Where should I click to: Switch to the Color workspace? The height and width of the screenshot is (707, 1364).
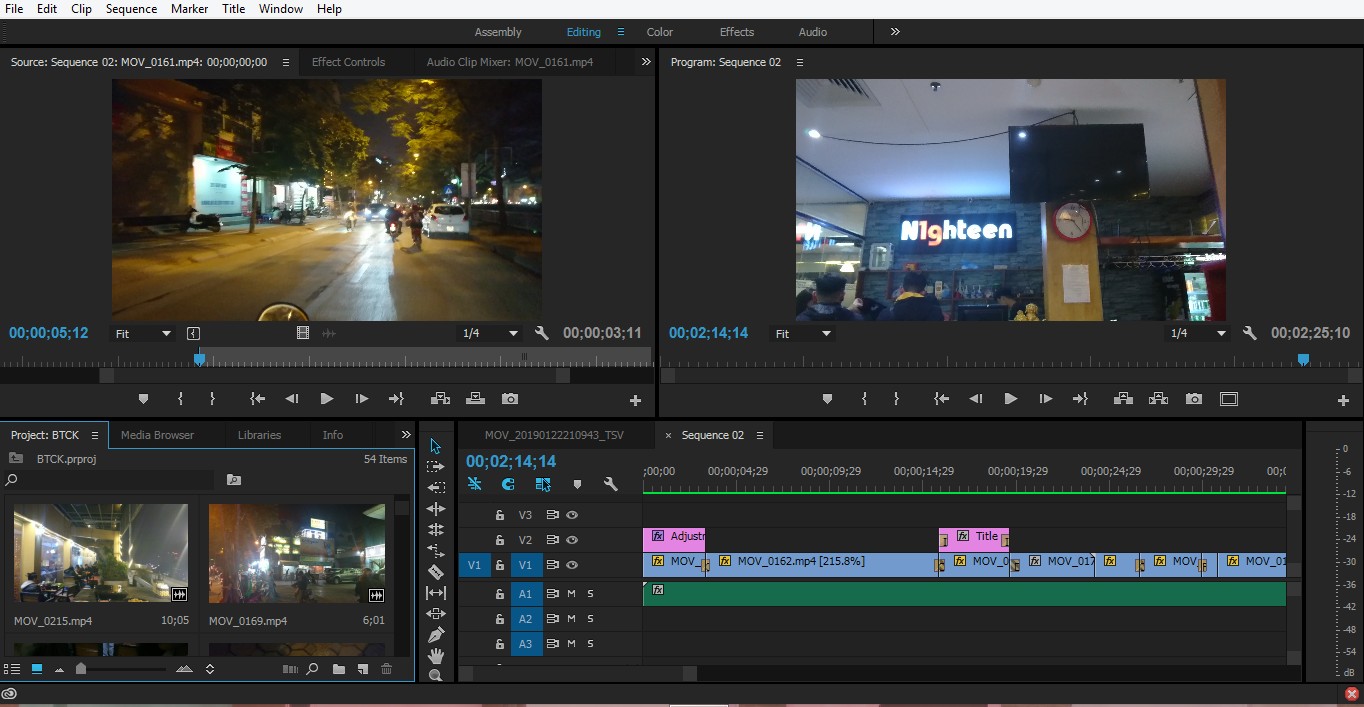660,32
